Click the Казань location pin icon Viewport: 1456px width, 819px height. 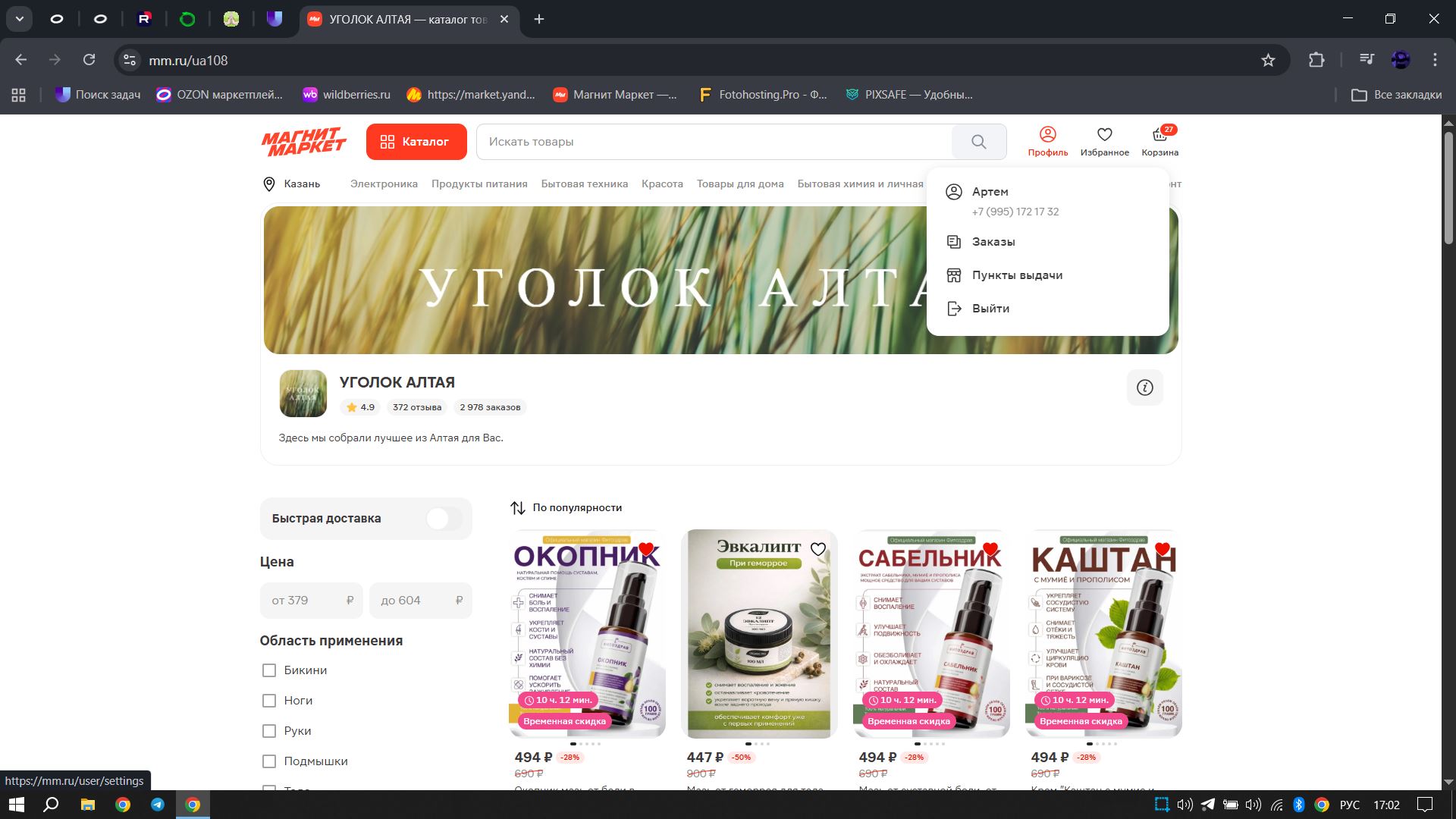click(268, 184)
